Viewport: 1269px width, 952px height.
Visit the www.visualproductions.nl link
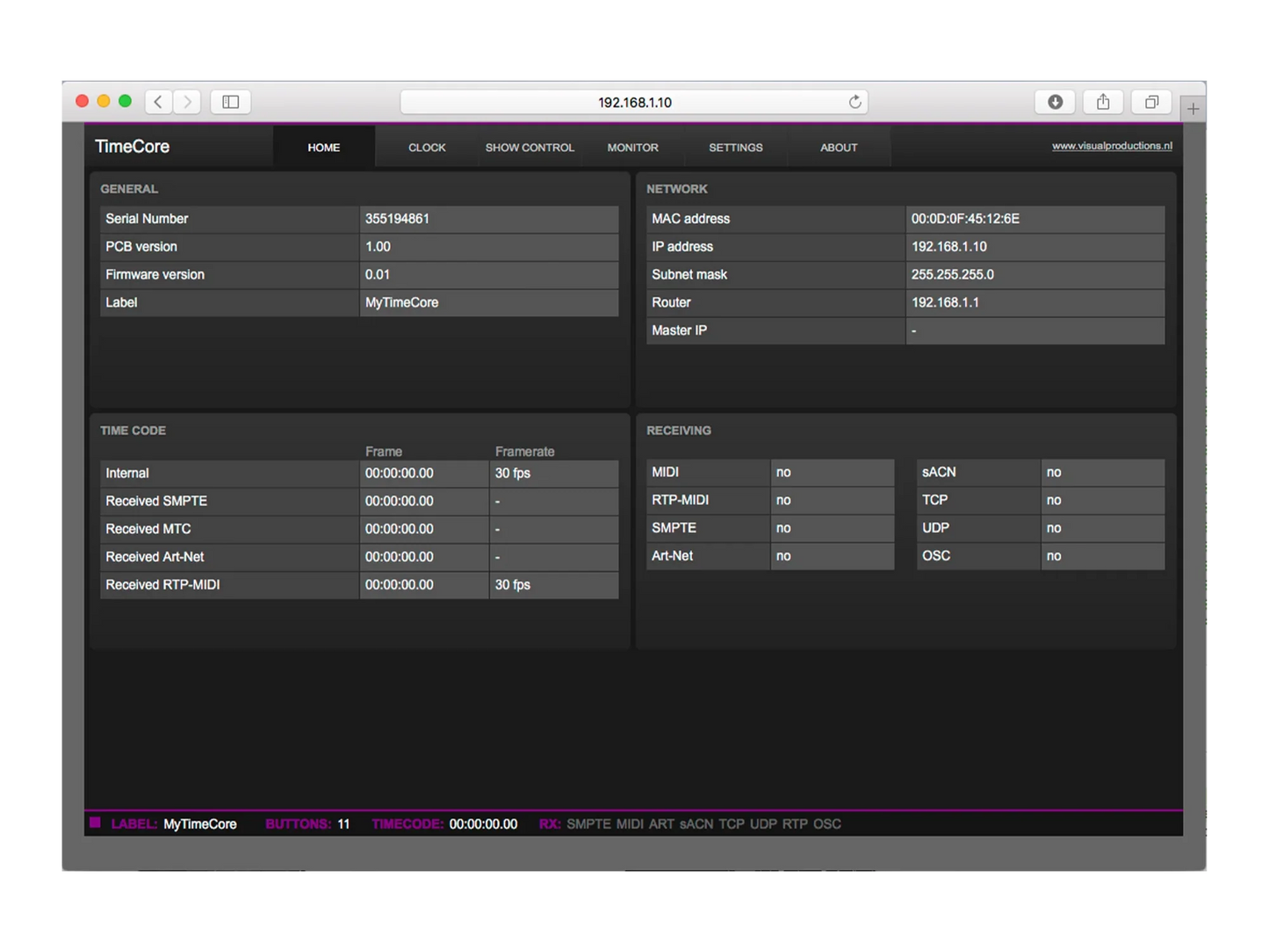(1112, 146)
